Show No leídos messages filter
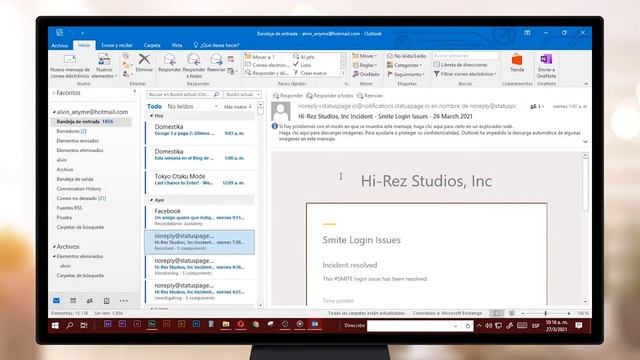Viewport: 640px width, 360px height. pos(180,106)
